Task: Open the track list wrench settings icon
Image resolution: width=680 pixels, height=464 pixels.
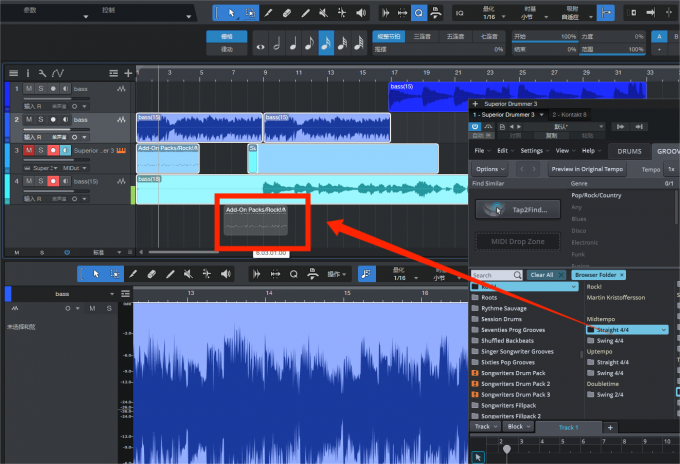Action: pyautogui.click(x=43, y=73)
